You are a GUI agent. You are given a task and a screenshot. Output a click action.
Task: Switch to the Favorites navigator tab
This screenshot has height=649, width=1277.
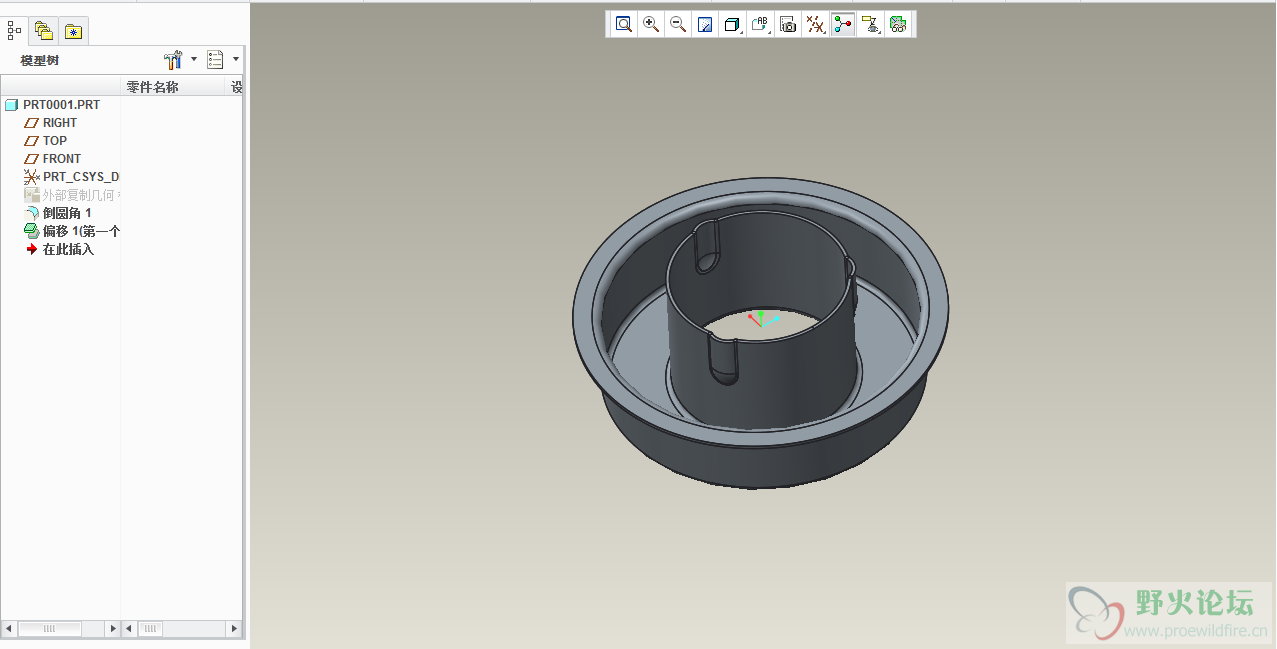[73, 31]
